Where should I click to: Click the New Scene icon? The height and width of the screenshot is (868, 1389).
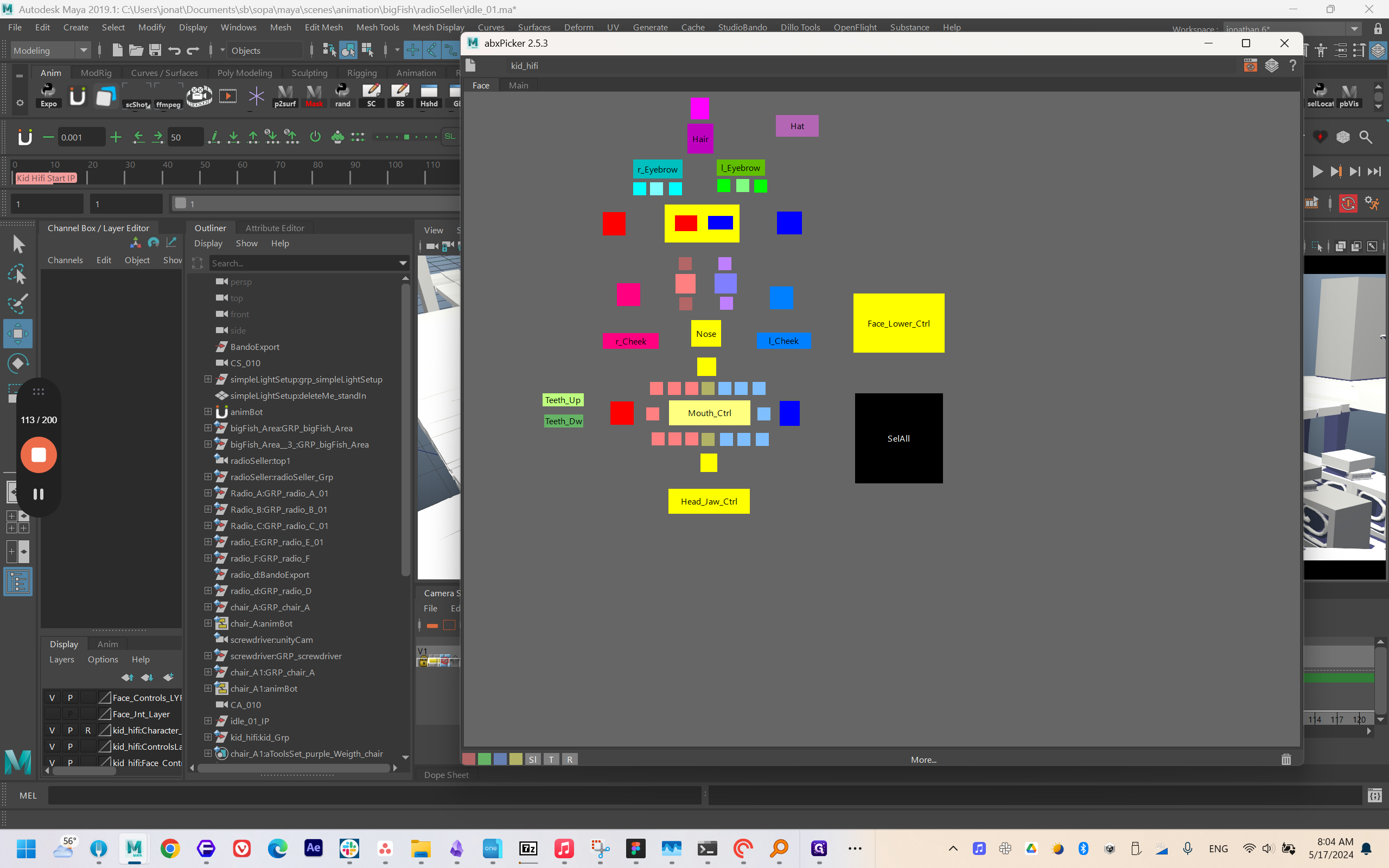(x=117, y=50)
